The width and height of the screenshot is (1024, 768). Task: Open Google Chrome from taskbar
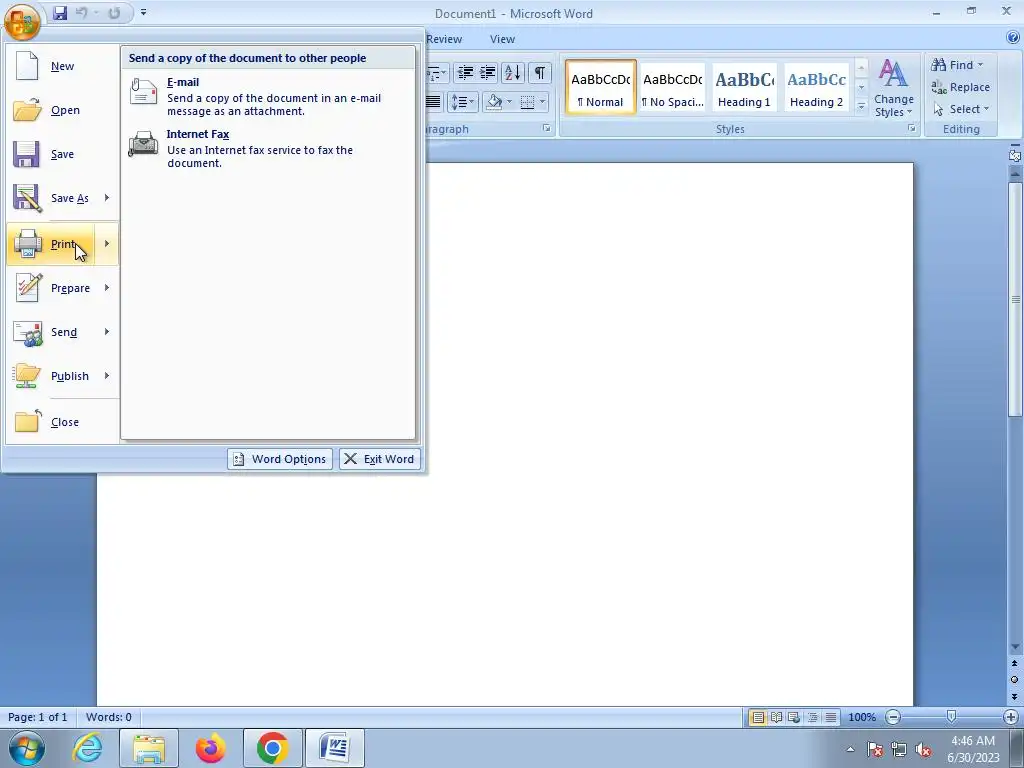[272, 748]
